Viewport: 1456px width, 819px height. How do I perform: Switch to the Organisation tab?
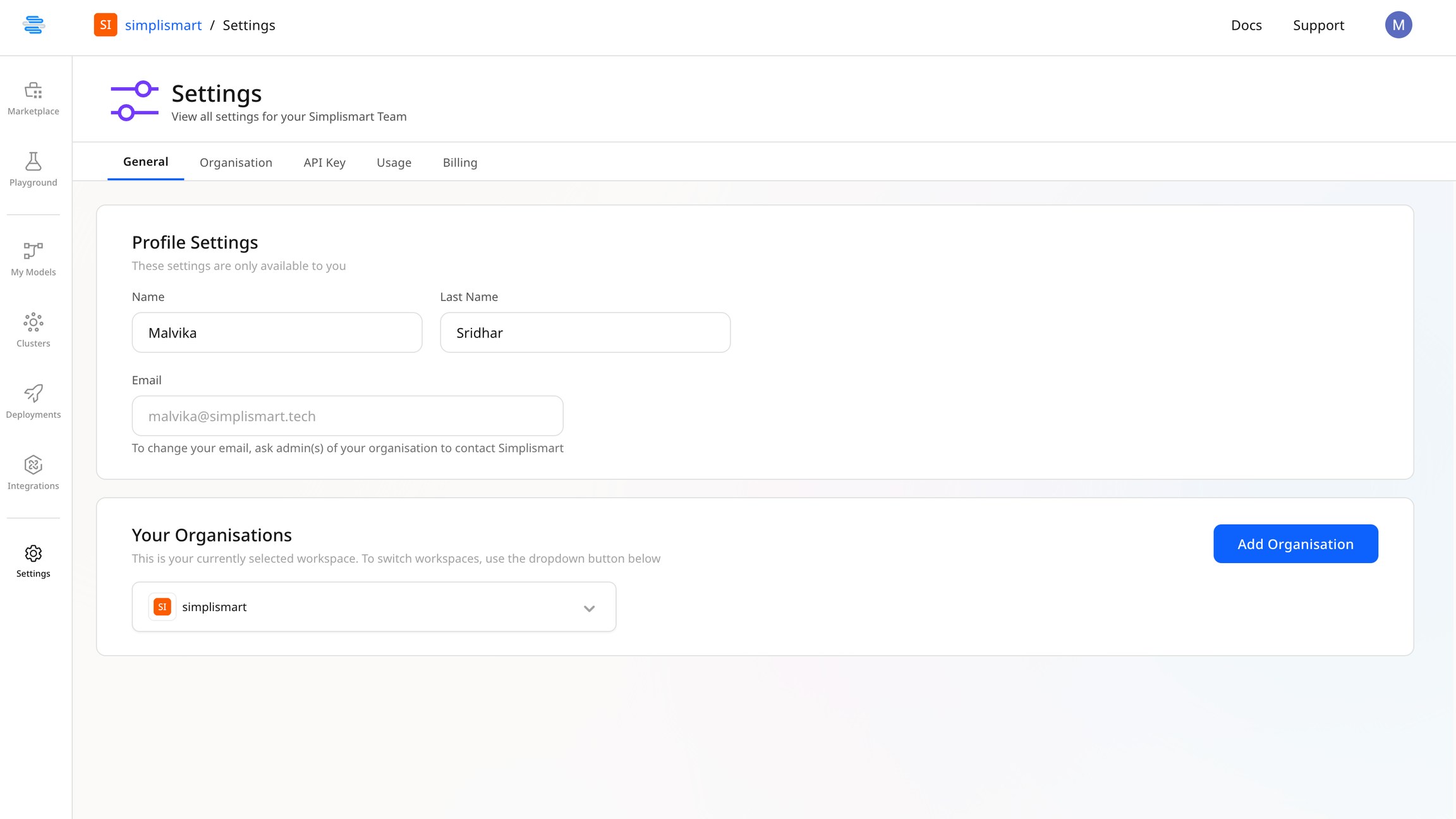(236, 162)
